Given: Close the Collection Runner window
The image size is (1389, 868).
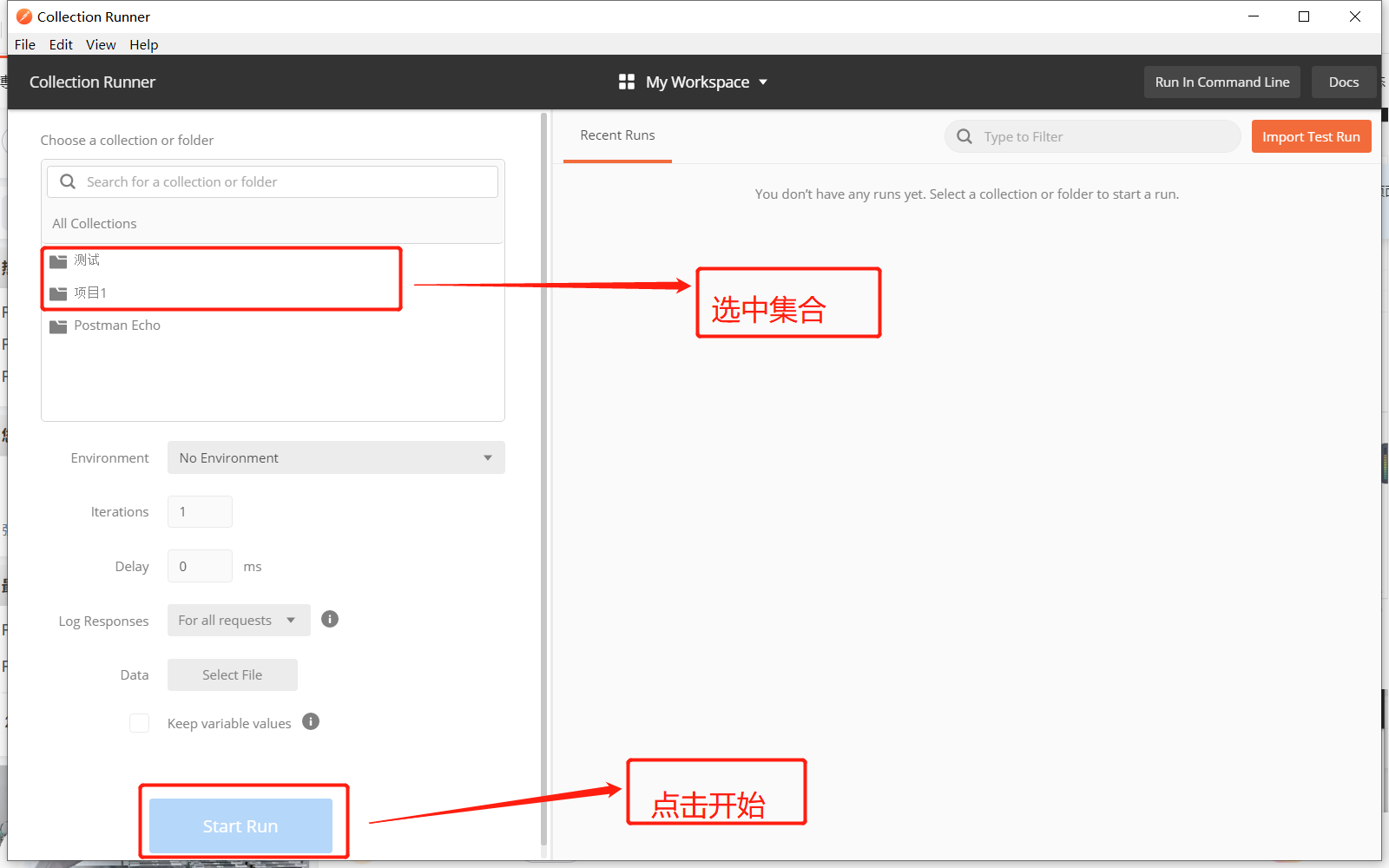Looking at the screenshot, I should [x=1355, y=16].
